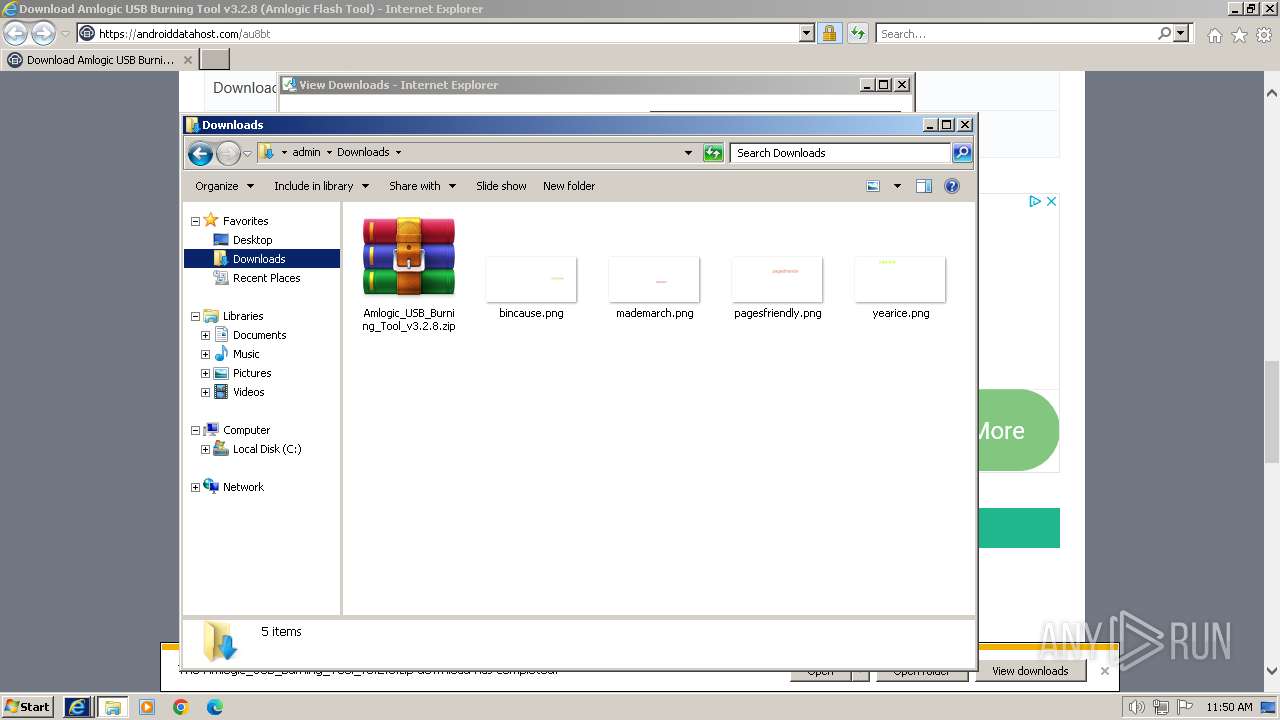This screenshot has height=720, width=1280.
Task: Open Edge from taskbar
Action: [x=214, y=707]
